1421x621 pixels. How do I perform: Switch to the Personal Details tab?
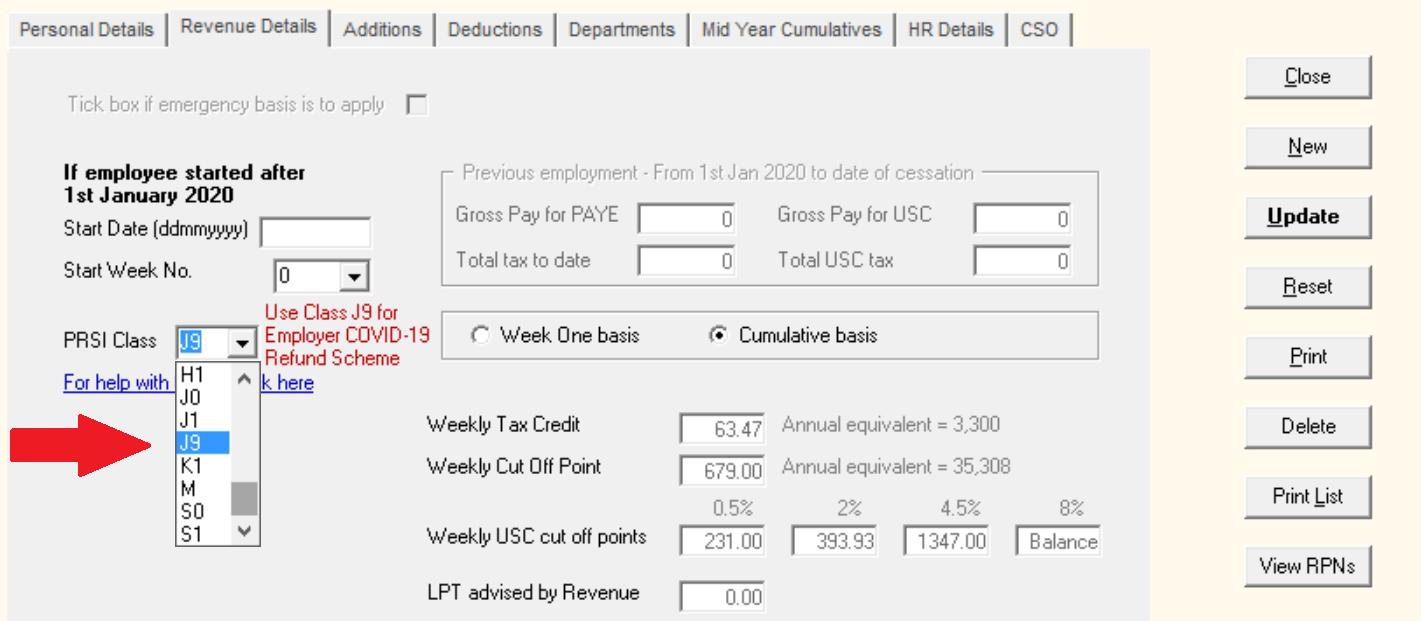click(x=86, y=29)
